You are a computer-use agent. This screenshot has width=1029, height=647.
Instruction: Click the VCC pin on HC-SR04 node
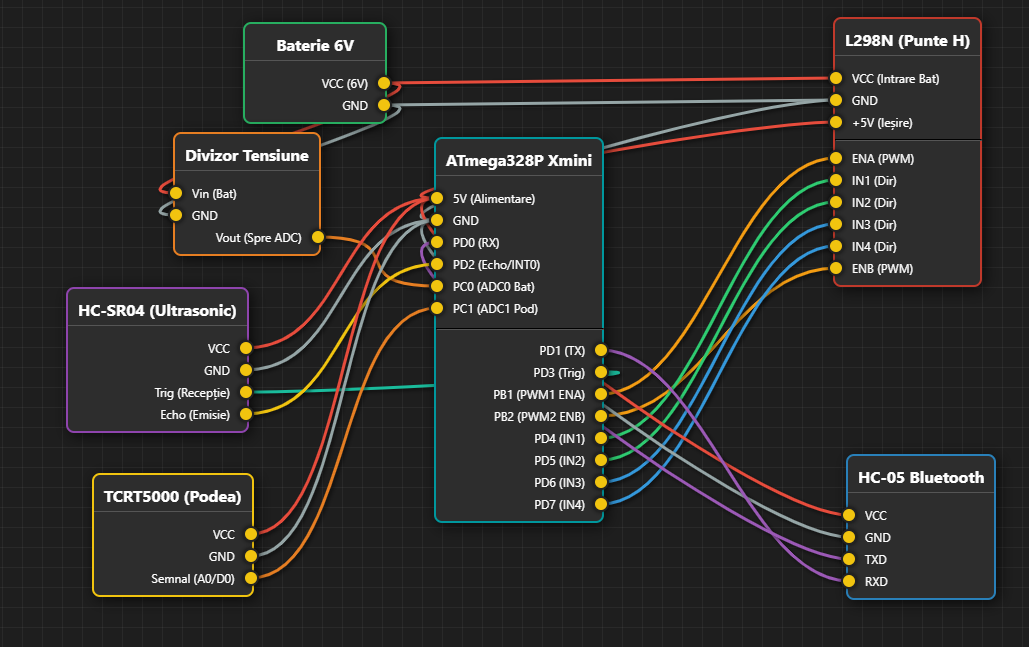(x=245, y=348)
